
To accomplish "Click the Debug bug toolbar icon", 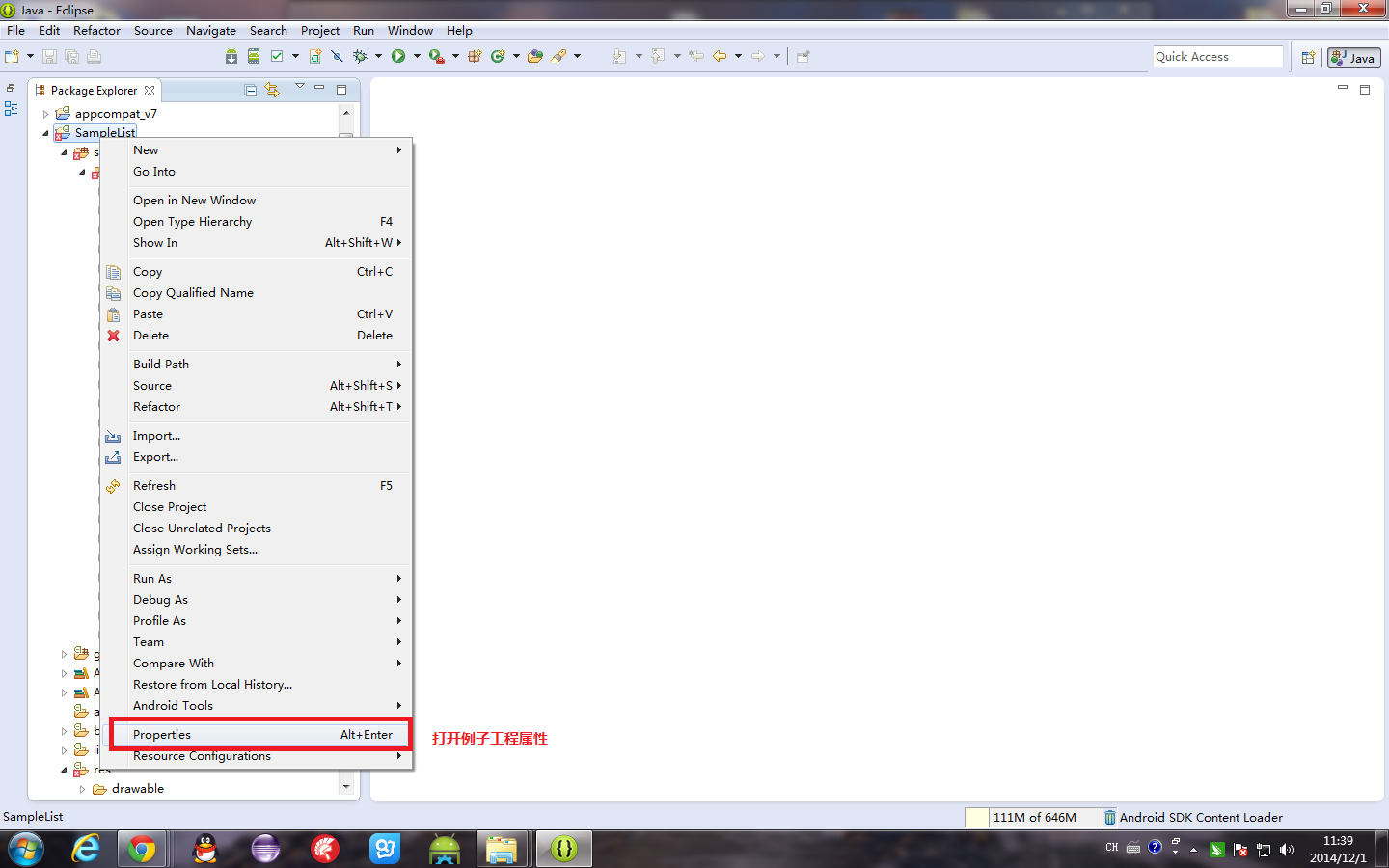I will (x=360, y=56).
